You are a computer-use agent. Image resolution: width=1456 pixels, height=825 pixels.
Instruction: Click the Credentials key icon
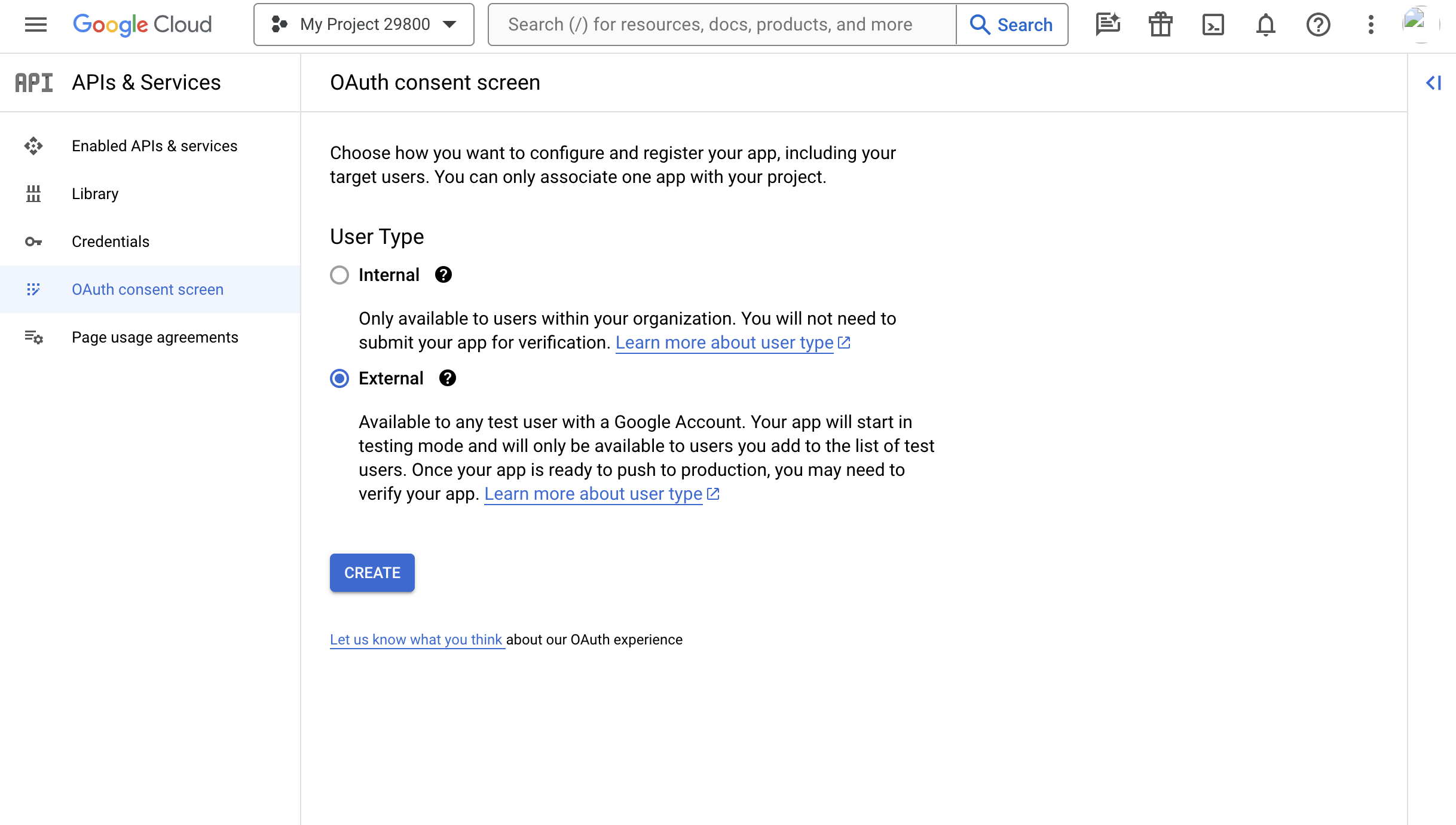point(33,242)
